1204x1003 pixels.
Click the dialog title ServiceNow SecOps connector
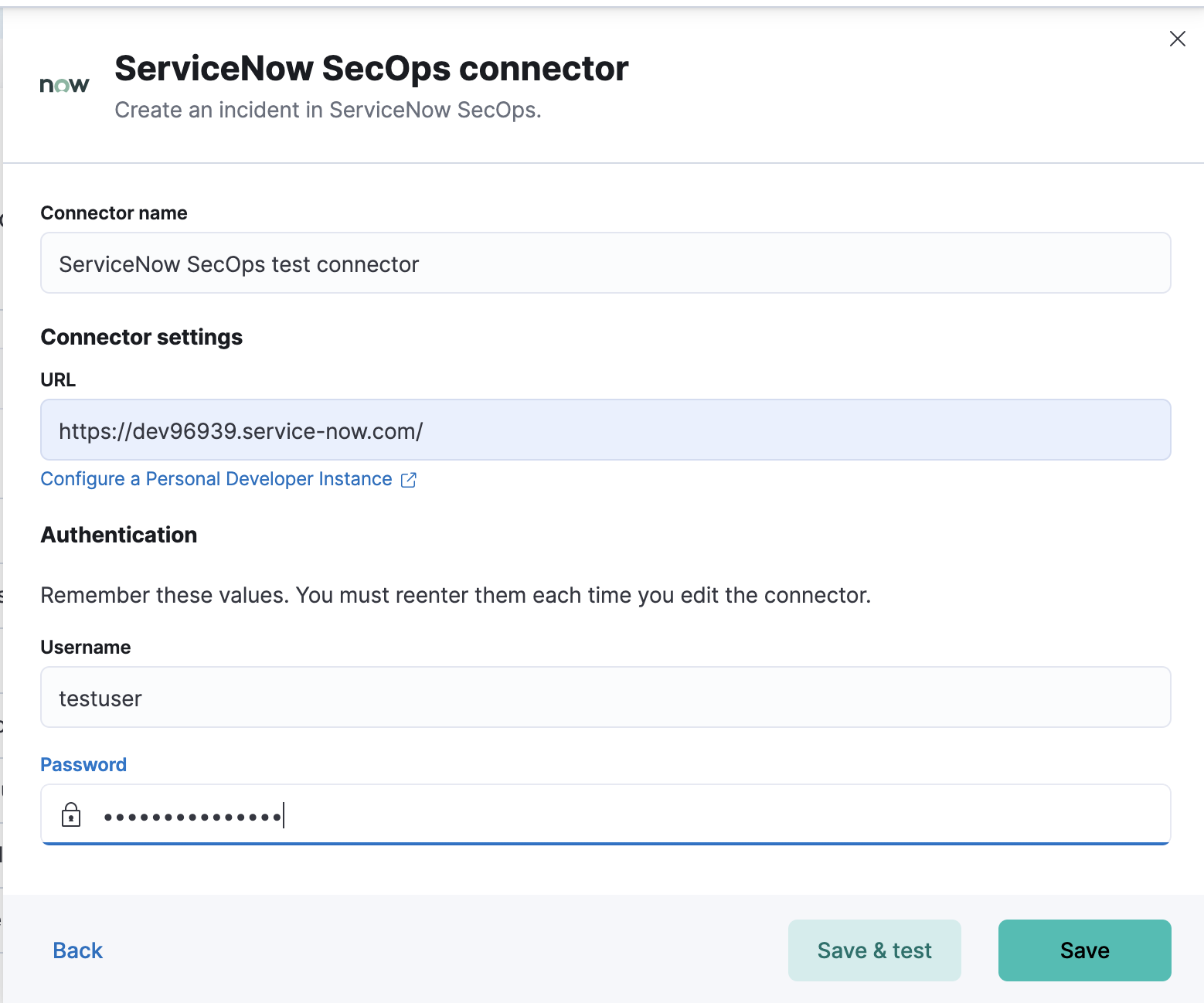point(372,68)
